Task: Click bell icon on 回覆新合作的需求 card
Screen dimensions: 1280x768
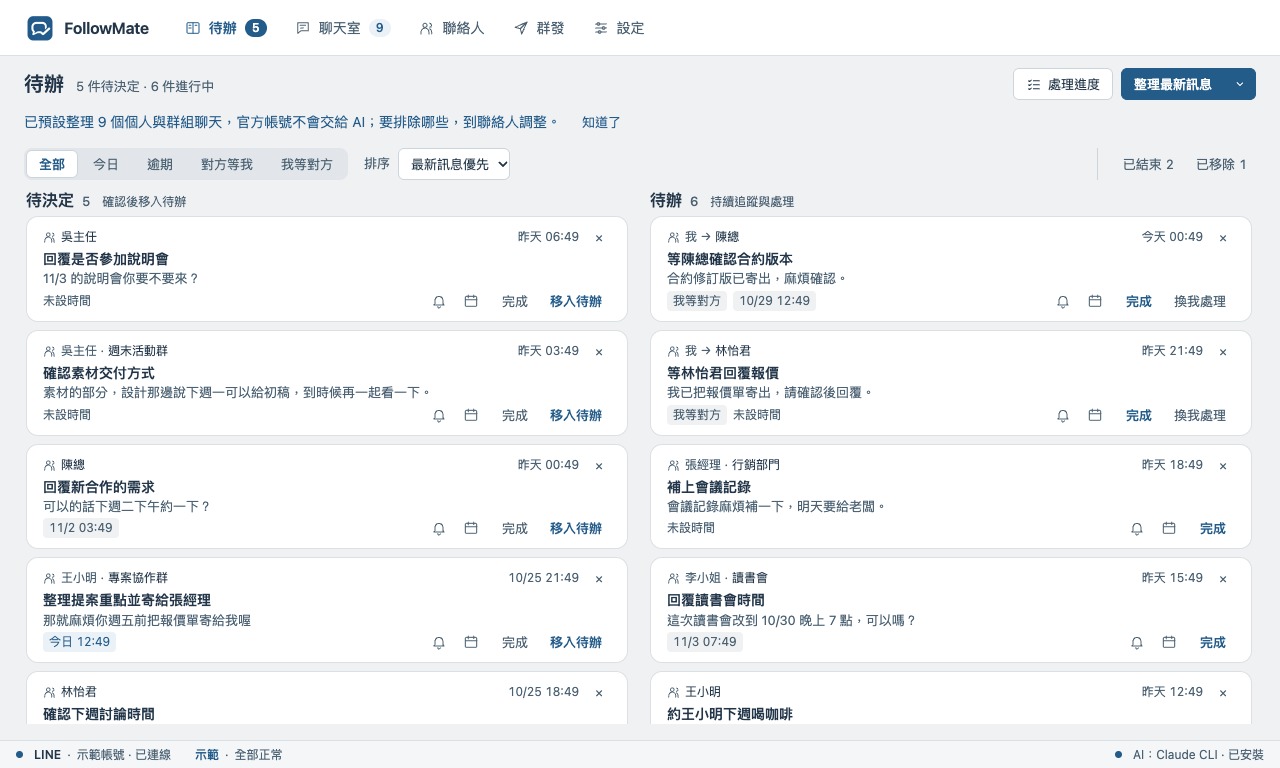Action: (x=439, y=529)
